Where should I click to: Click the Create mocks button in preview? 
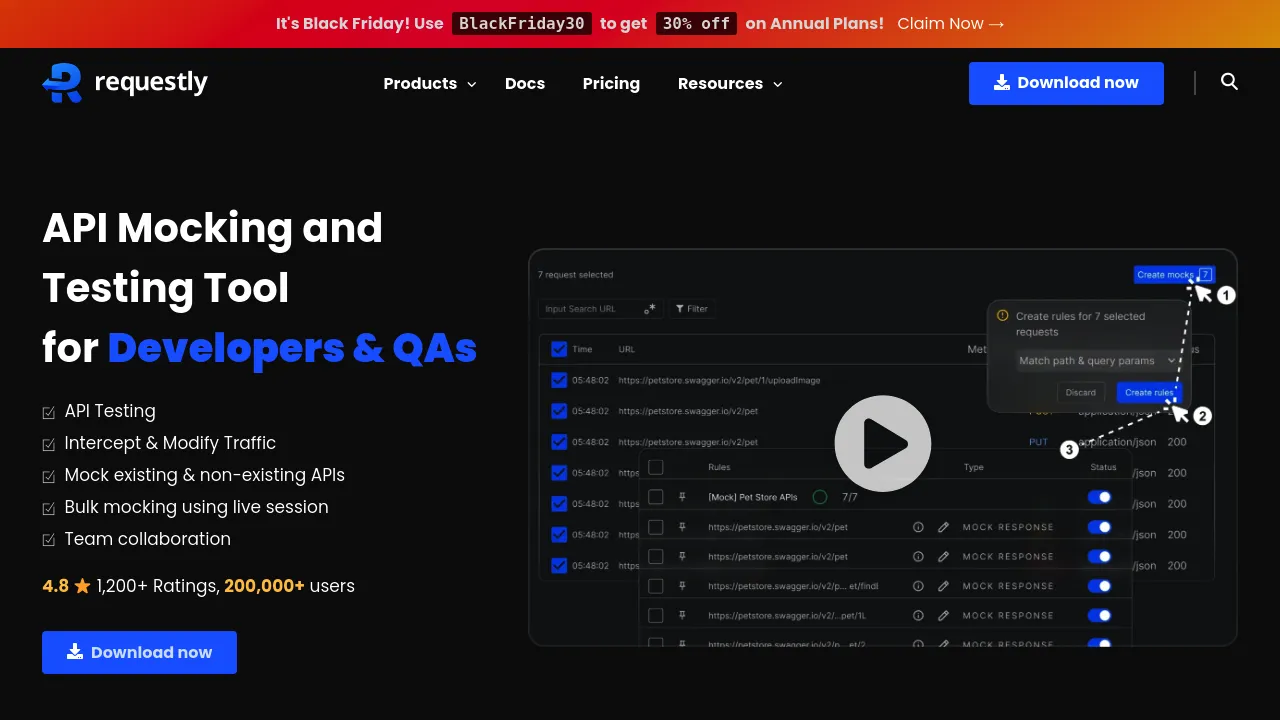(x=1174, y=274)
